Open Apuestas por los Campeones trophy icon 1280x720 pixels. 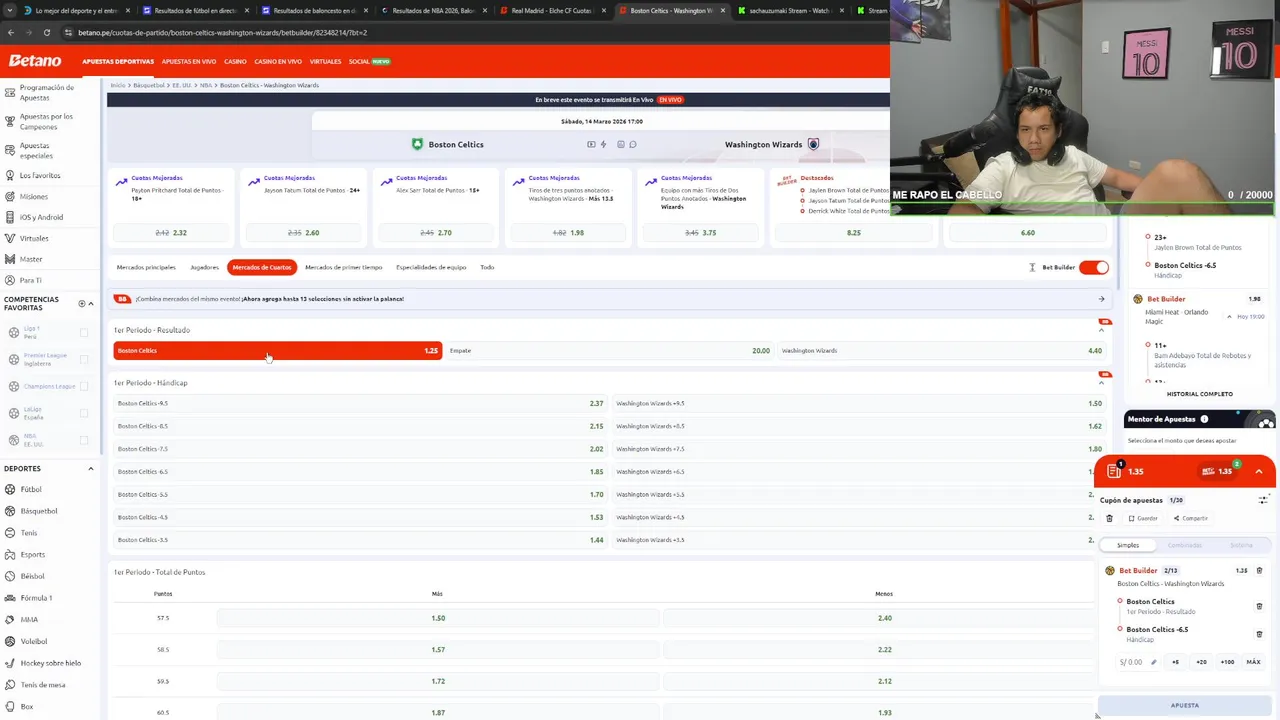(9, 121)
